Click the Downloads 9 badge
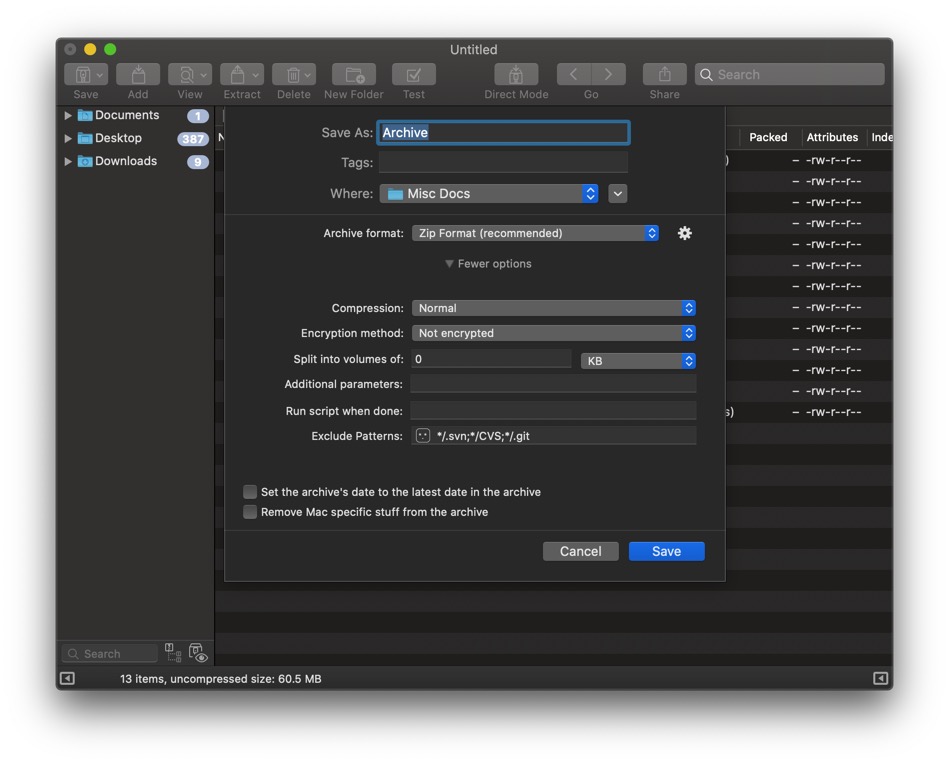 pos(198,162)
